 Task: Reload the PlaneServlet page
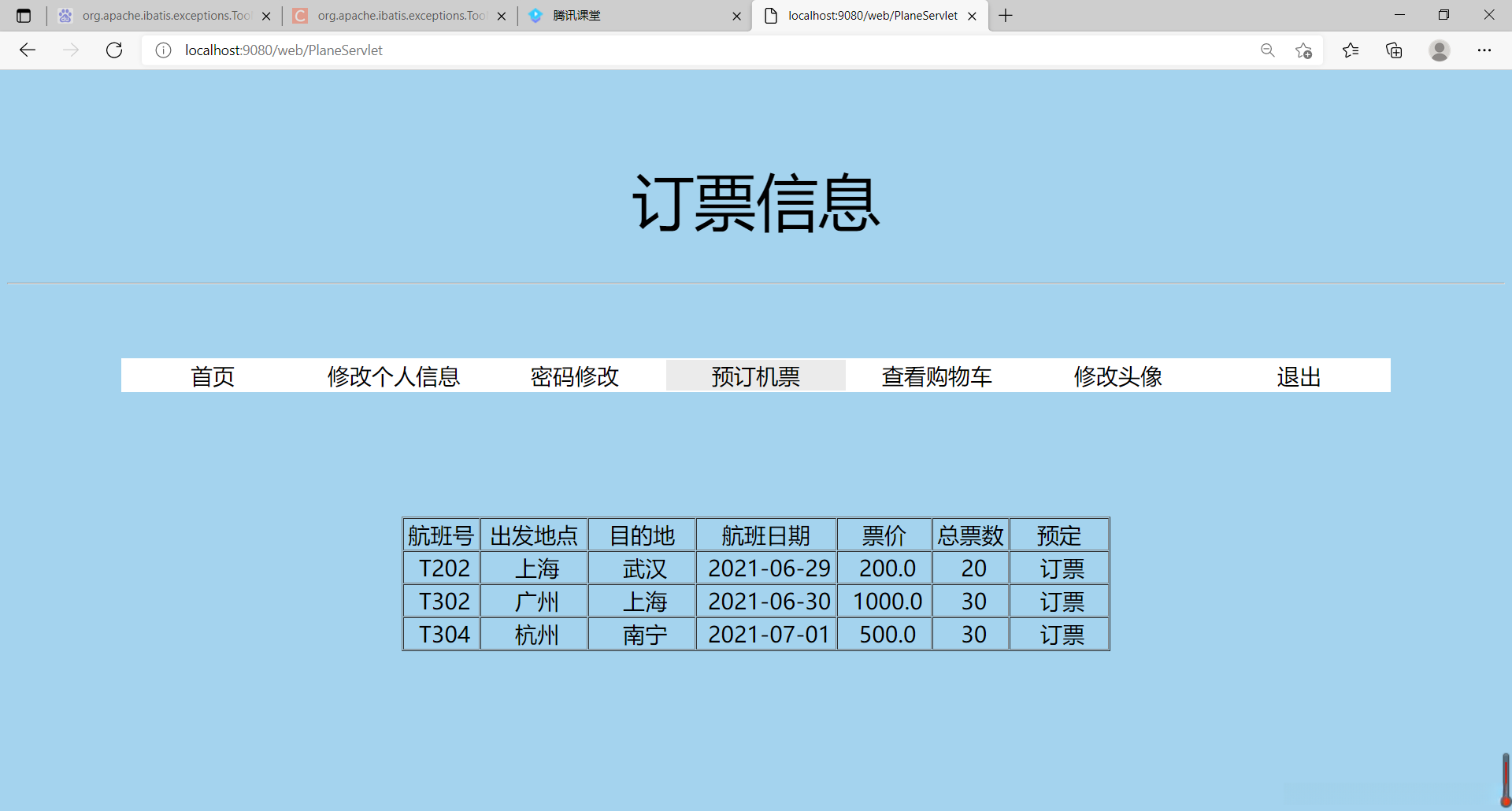(114, 50)
